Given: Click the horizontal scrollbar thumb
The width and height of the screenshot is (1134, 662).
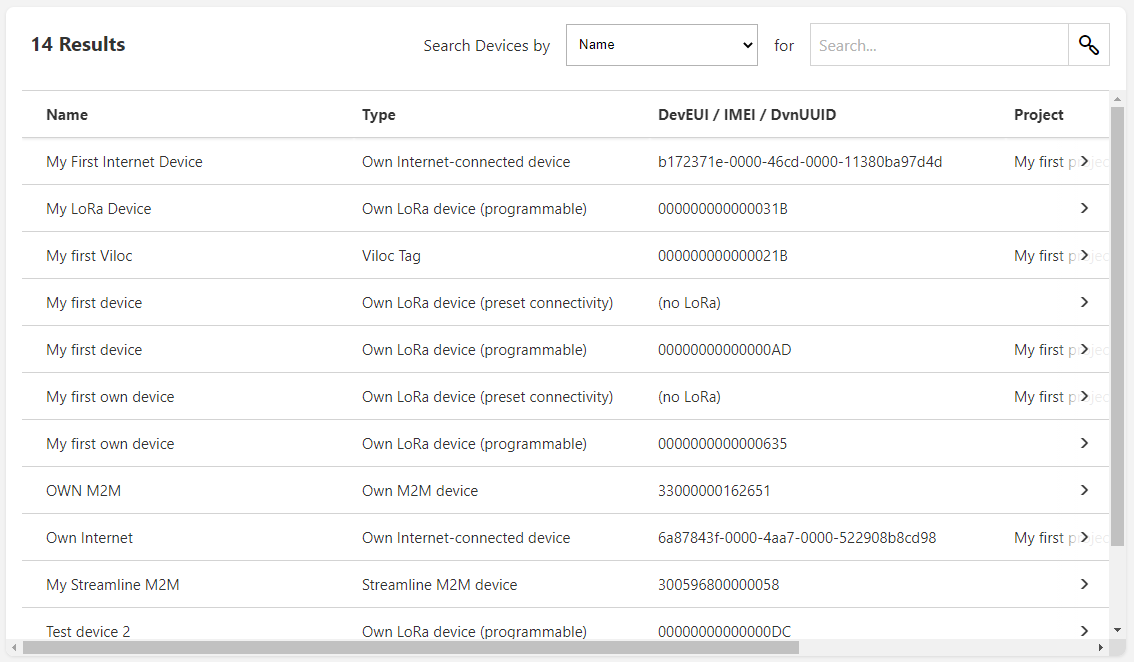Looking at the screenshot, I should (411, 648).
